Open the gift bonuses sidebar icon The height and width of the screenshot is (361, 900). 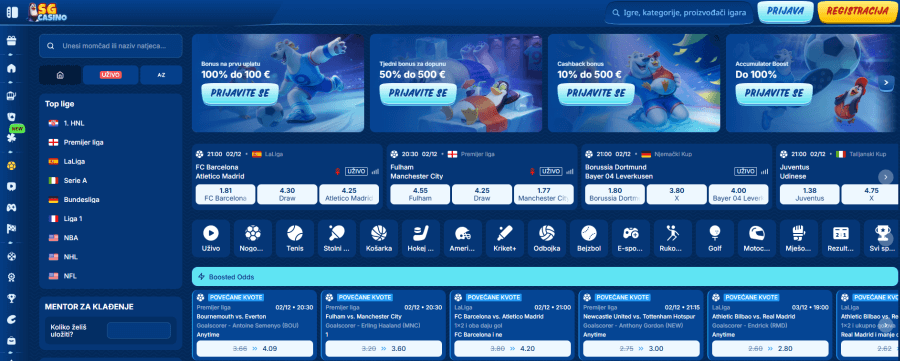coord(11,41)
